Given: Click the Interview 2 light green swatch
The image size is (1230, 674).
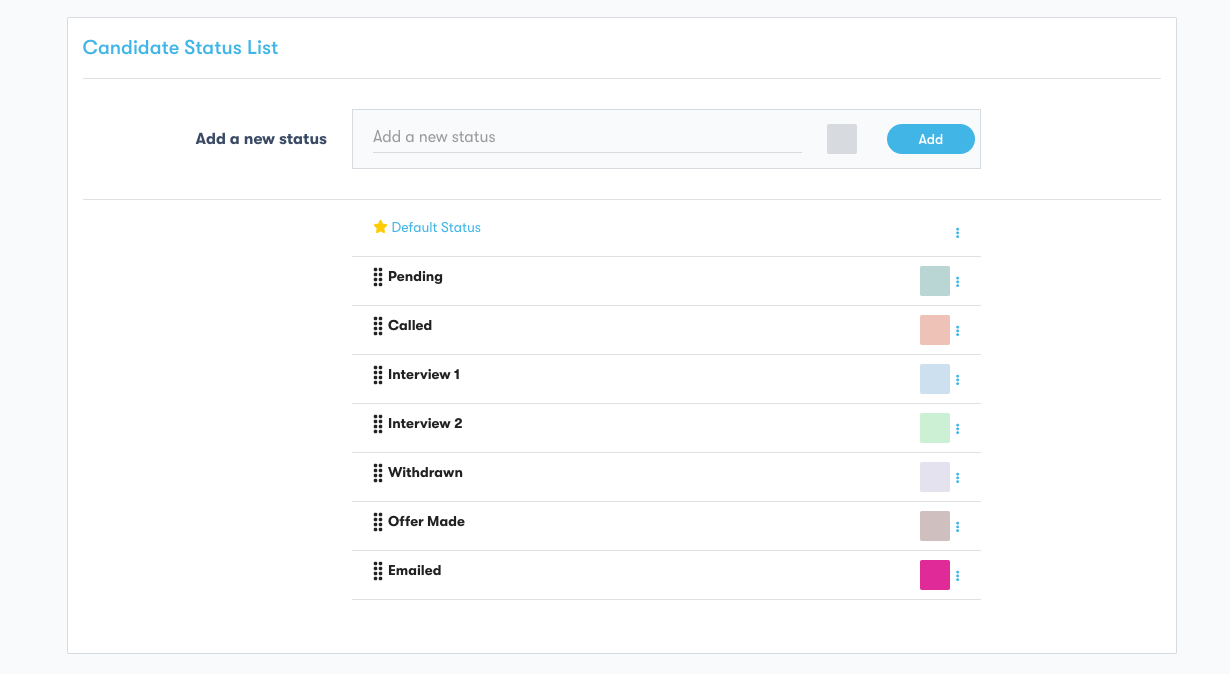Looking at the screenshot, I should (935, 428).
